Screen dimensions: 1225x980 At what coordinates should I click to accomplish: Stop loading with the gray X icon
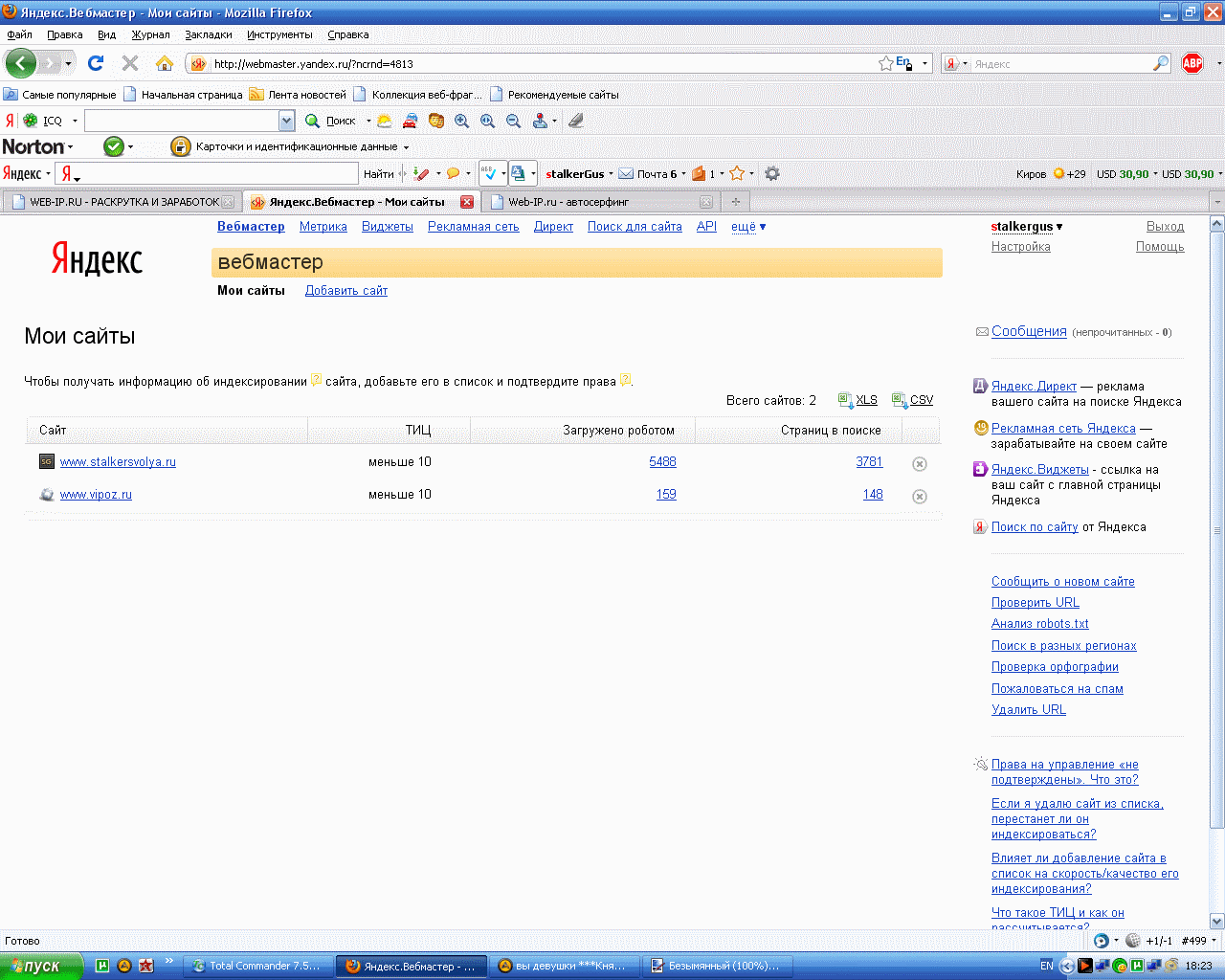pos(130,63)
